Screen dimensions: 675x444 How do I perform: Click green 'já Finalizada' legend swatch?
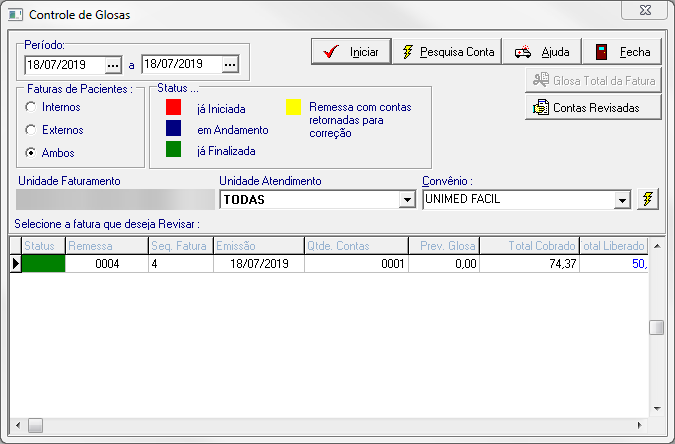(173, 149)
